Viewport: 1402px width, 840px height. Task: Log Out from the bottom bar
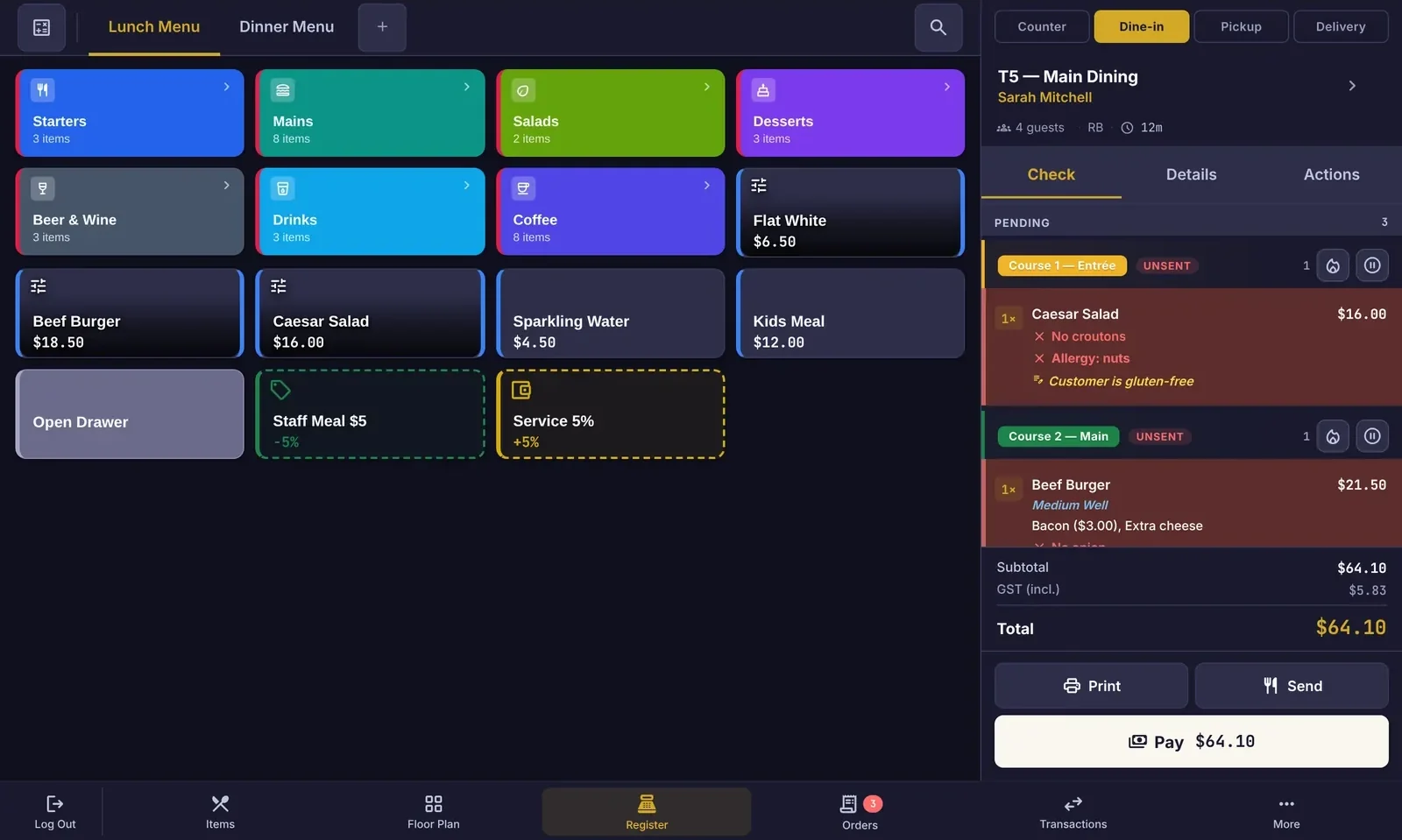(55, 811)
